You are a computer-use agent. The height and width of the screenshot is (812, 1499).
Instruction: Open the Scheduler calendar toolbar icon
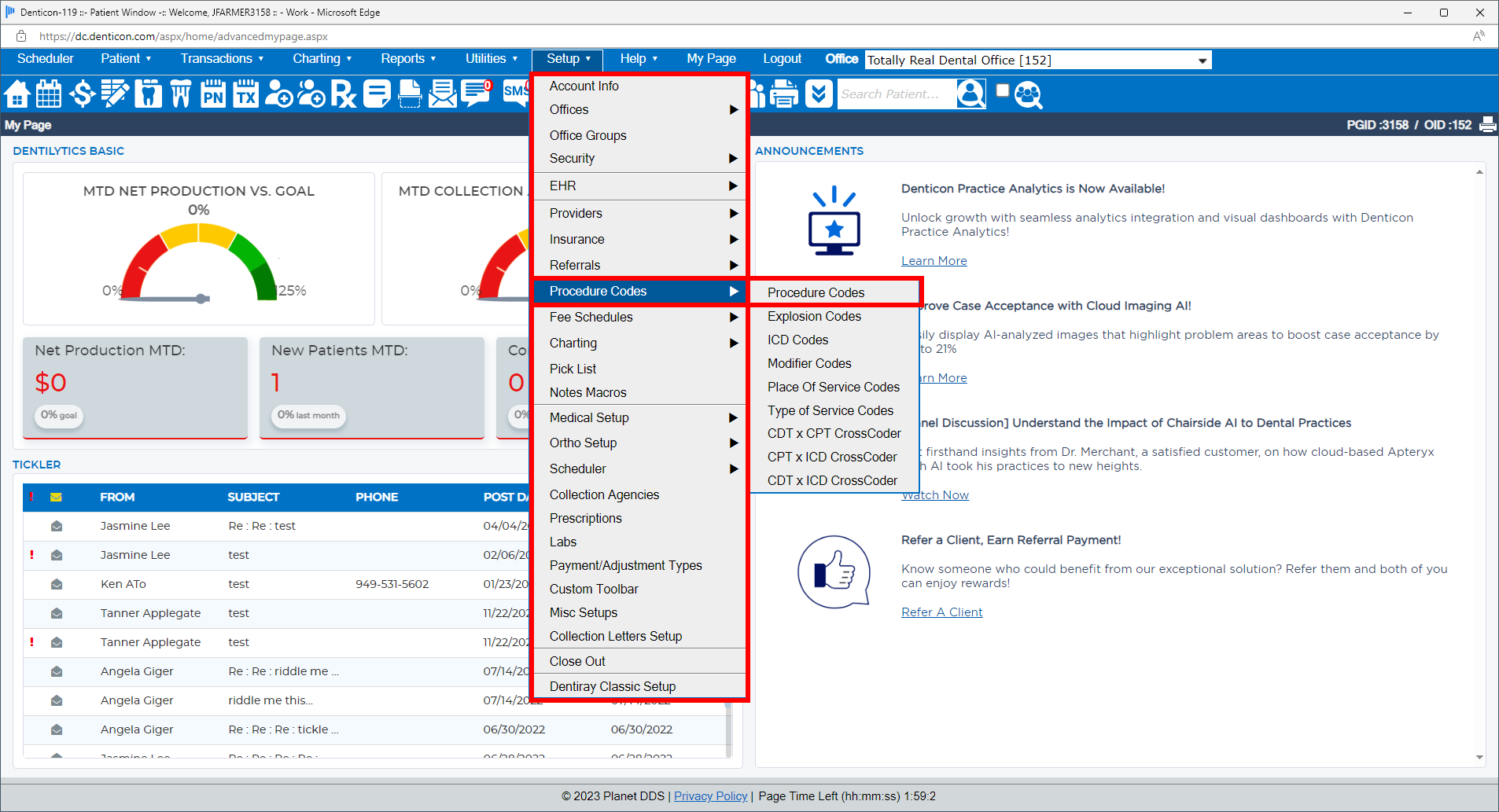click(x=49, y=94)
